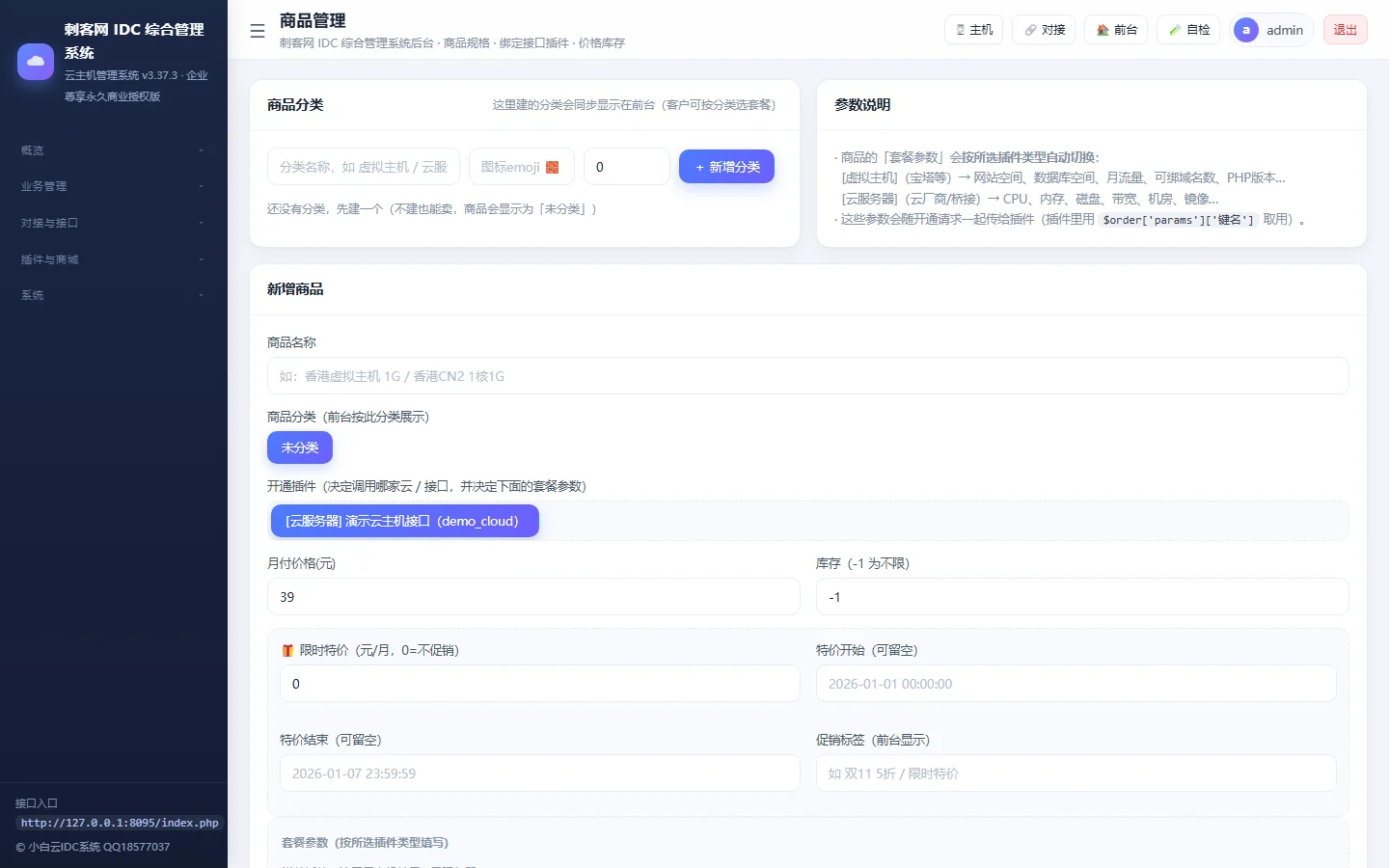Click the 图标emoji input field
Image resolution: width=1389 pixels, height=868 pixels.
coord(522,167)
